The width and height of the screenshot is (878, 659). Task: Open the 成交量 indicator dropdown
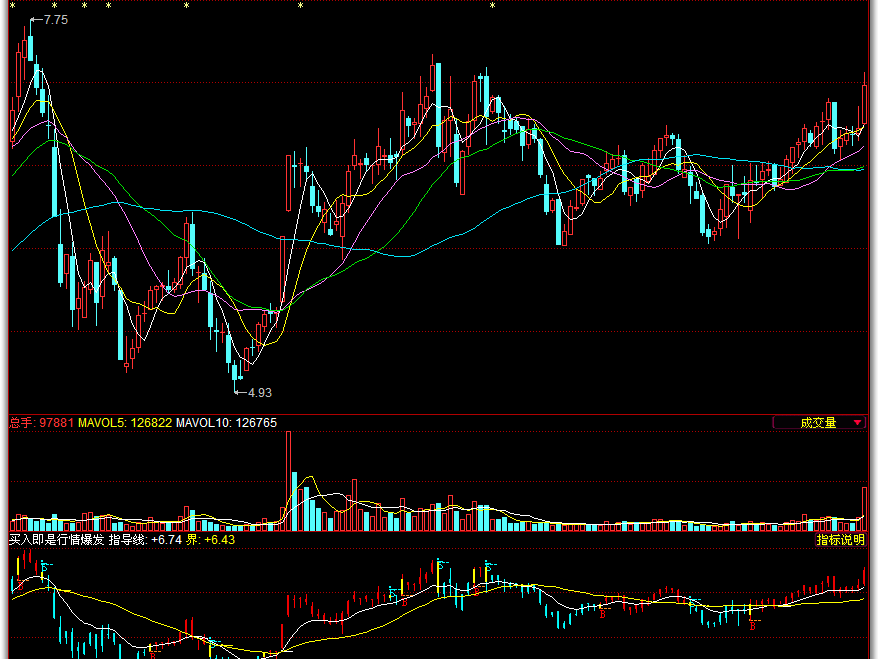point(819,423)
